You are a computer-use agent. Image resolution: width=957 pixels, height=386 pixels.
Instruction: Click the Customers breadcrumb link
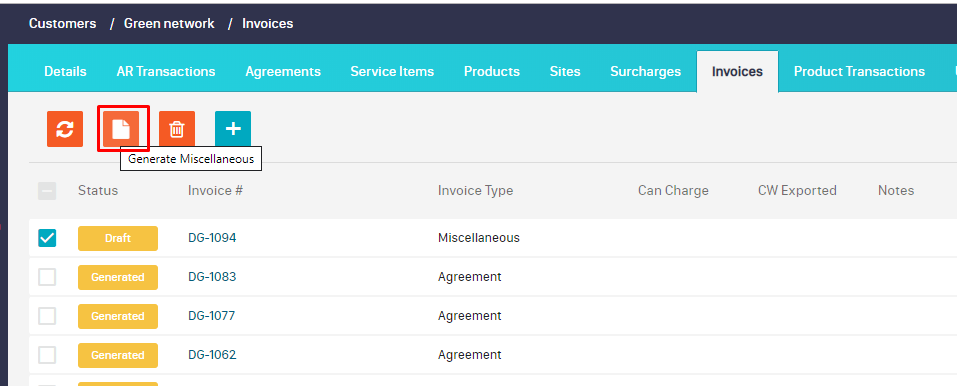coord(63,24)
